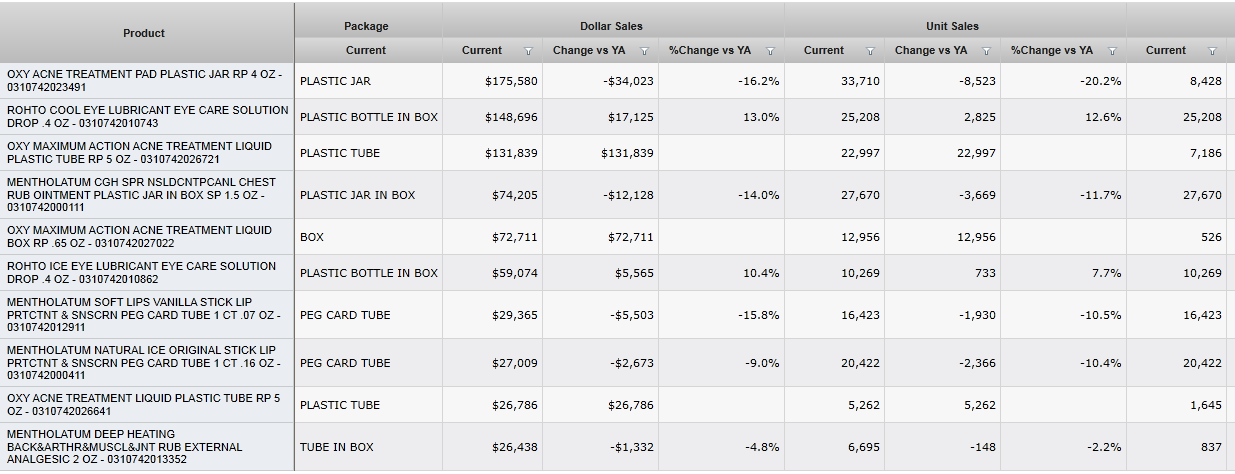Open filter for Dollar Sales Change vs YA
Screen dimensions: 1235x474
[x=644, y=51]
